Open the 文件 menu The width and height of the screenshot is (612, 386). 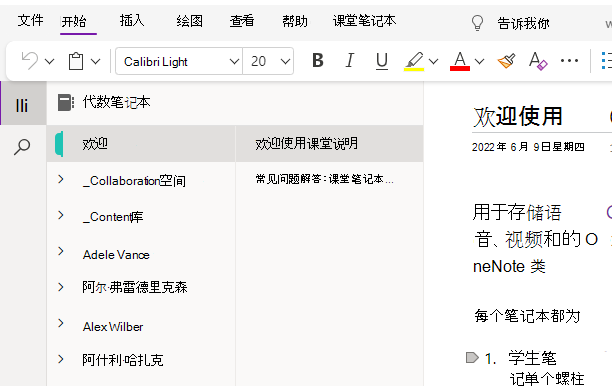30,21
